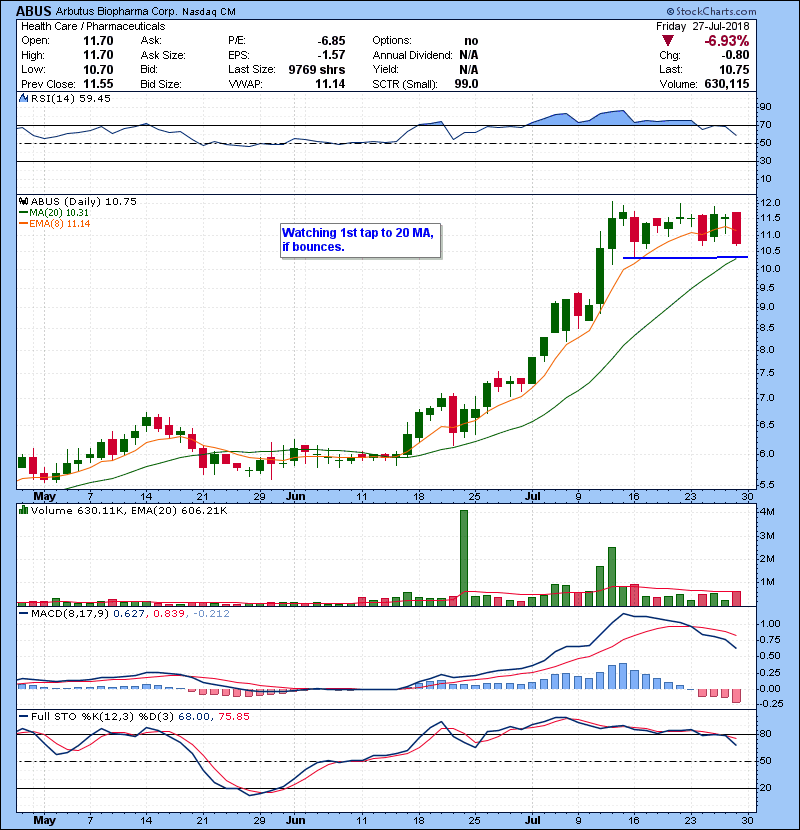800x830 pixels.
Task: Click the Open value 11.70
Action: (98, 41)
